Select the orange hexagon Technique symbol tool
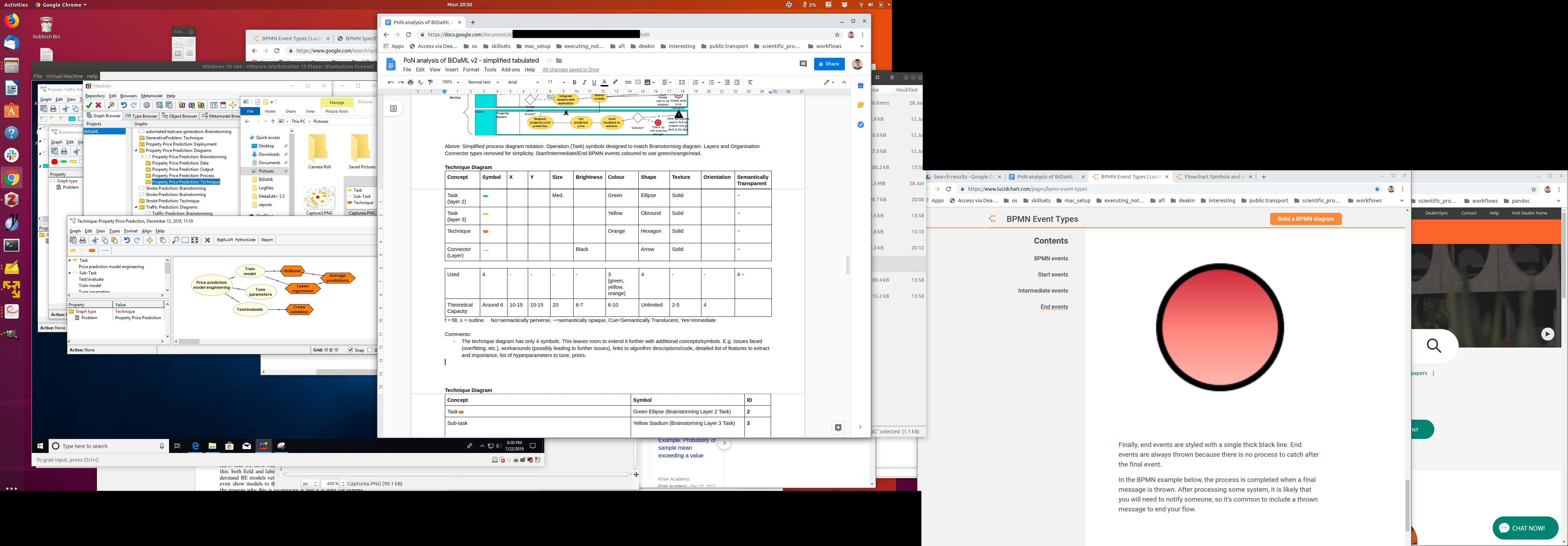 coord(92,251)
